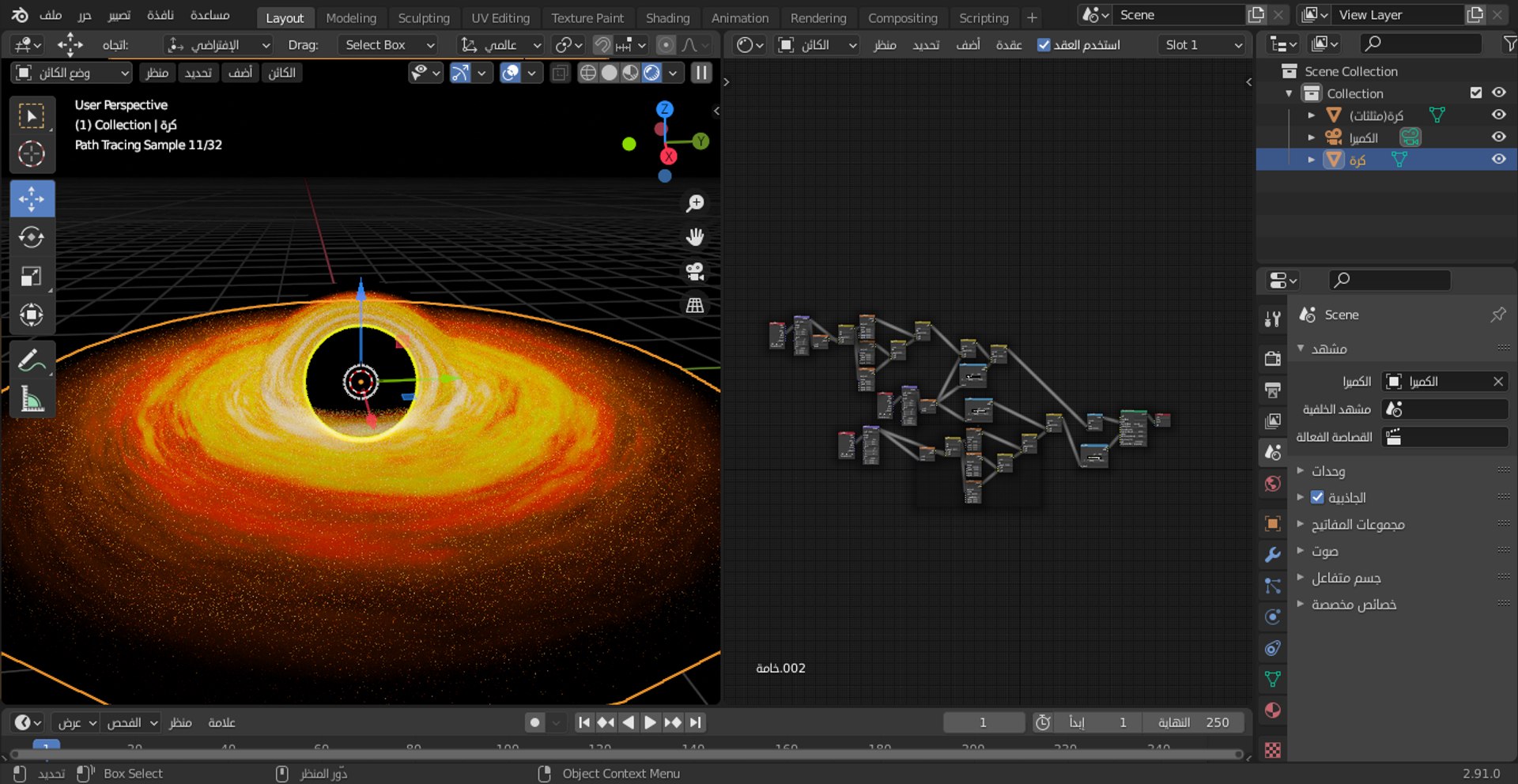Viewport: 1518px width, 784px height.
Task: Open the Texture properties checker tab
Action: (1272, 749)
